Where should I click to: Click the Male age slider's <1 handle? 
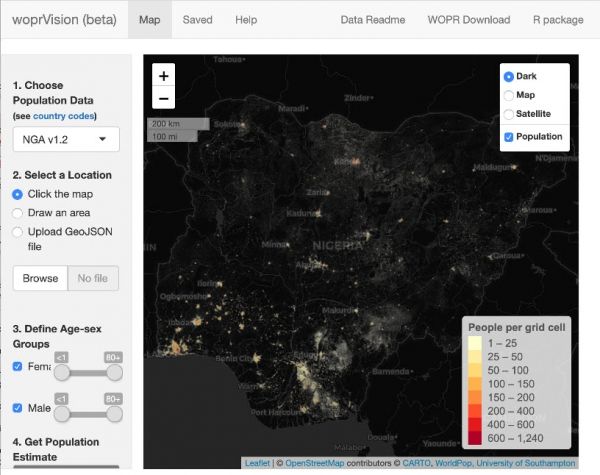click(x=62, y=413)
